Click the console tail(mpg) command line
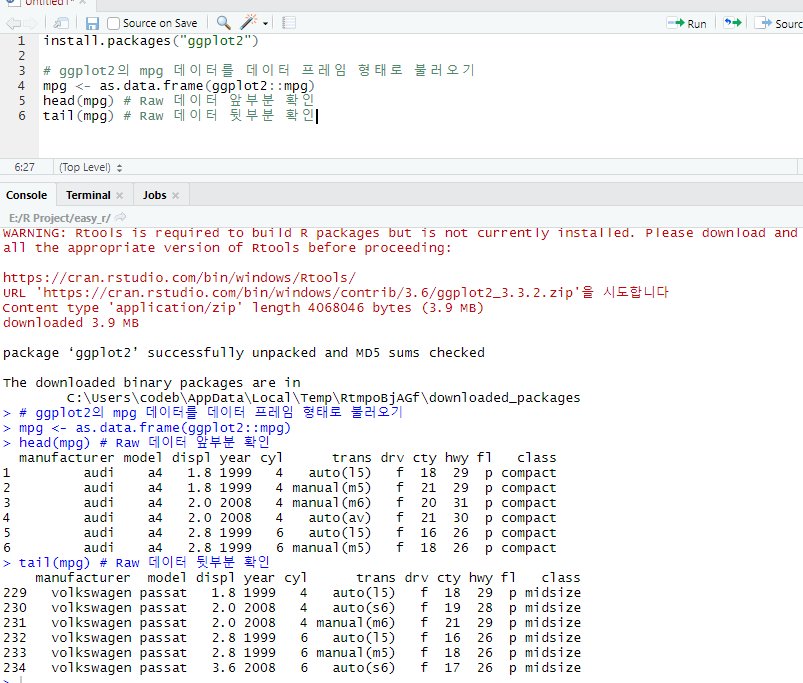This screenshot has height=683, width=803. (144, 563)
